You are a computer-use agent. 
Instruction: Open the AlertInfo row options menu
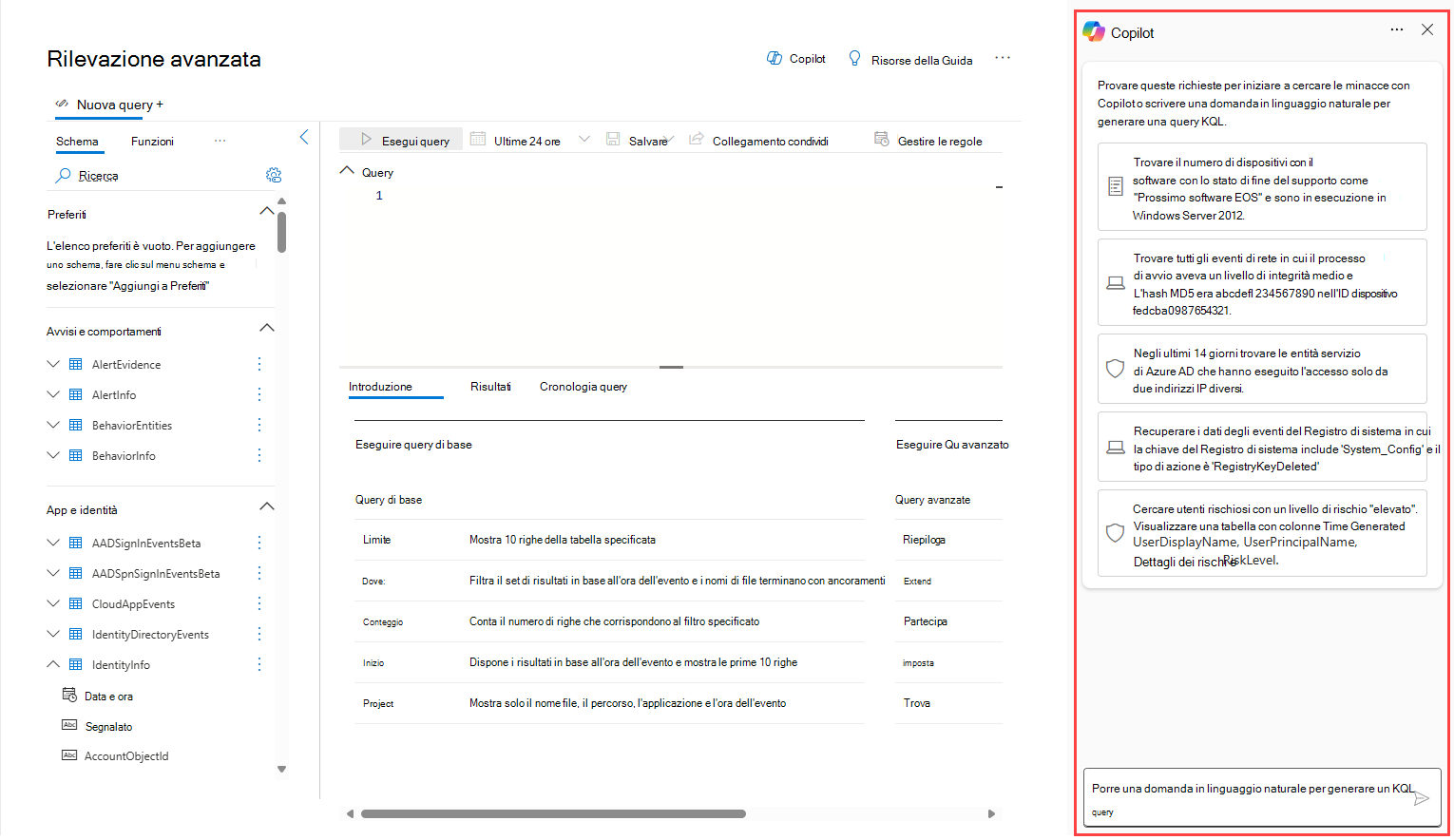258,394
